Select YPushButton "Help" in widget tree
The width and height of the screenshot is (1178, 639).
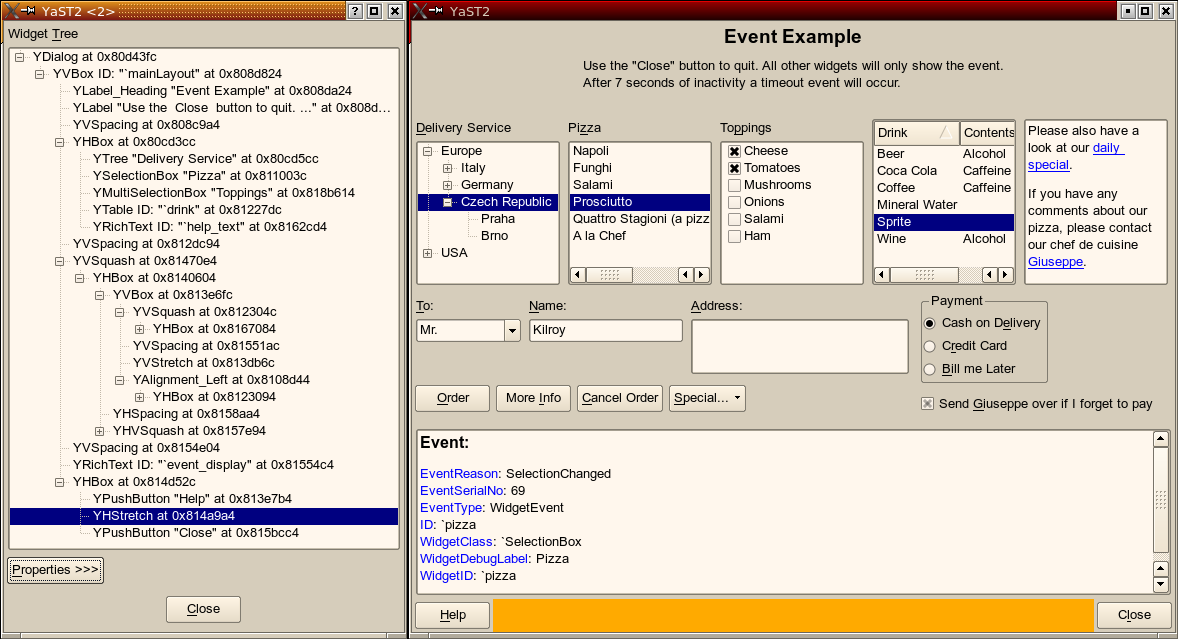(x=191, y=499)
